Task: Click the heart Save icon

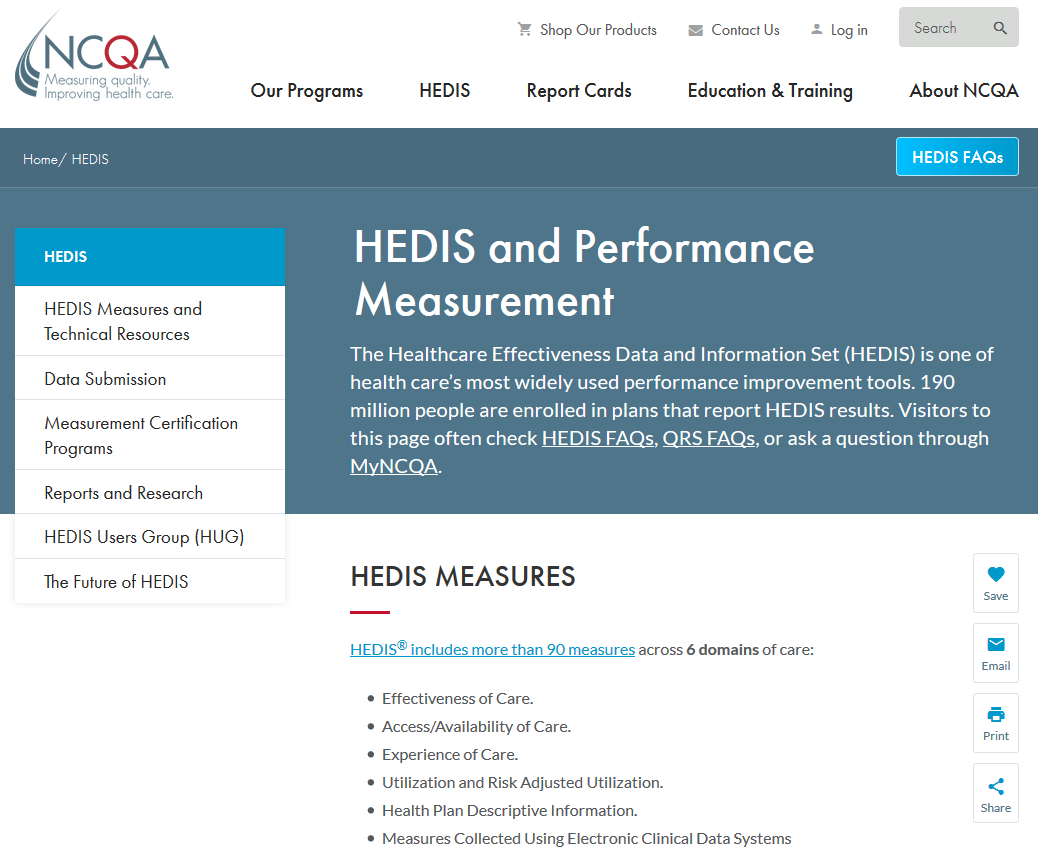Action: click(x=996, y=574)
